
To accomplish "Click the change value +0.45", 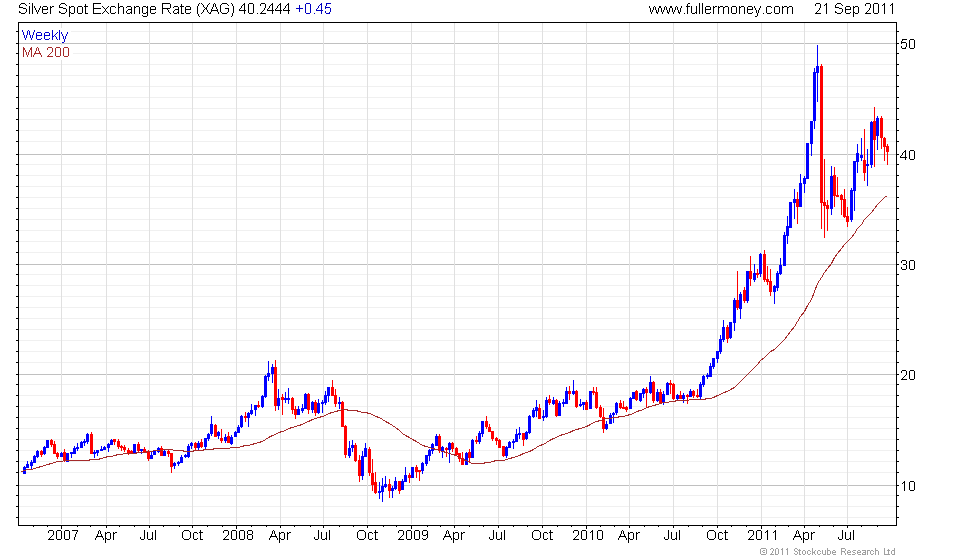I will (x=313, y=9).
